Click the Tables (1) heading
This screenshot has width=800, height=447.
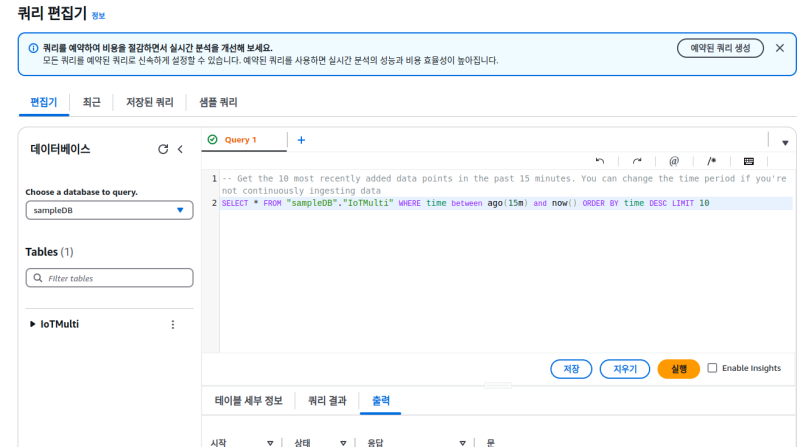tap(49, 252)
